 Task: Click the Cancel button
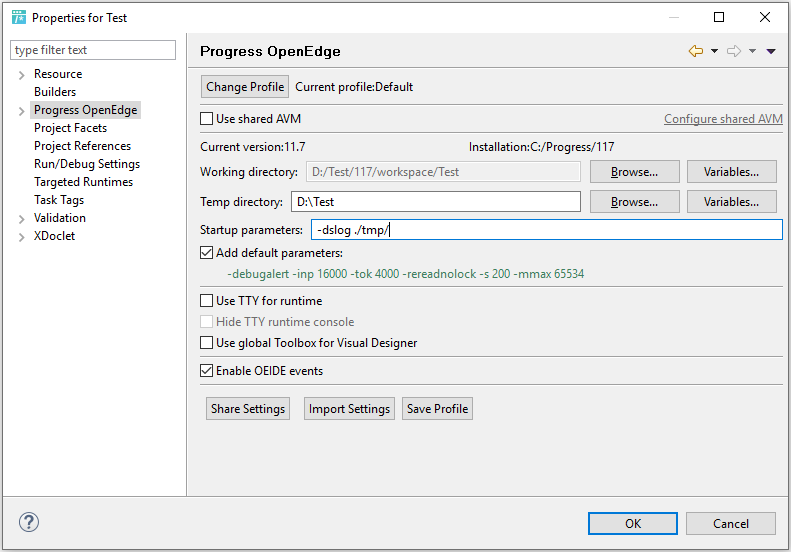730,524
